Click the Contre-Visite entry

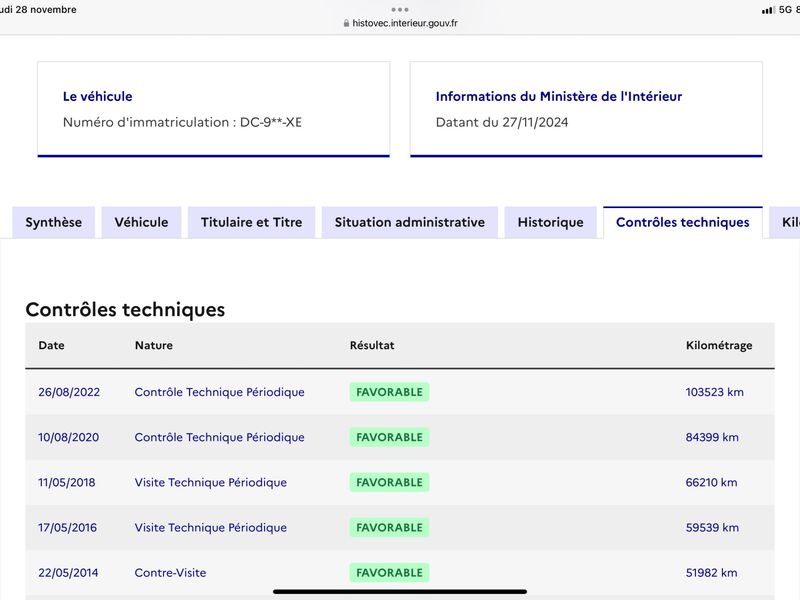pos(170,572)
